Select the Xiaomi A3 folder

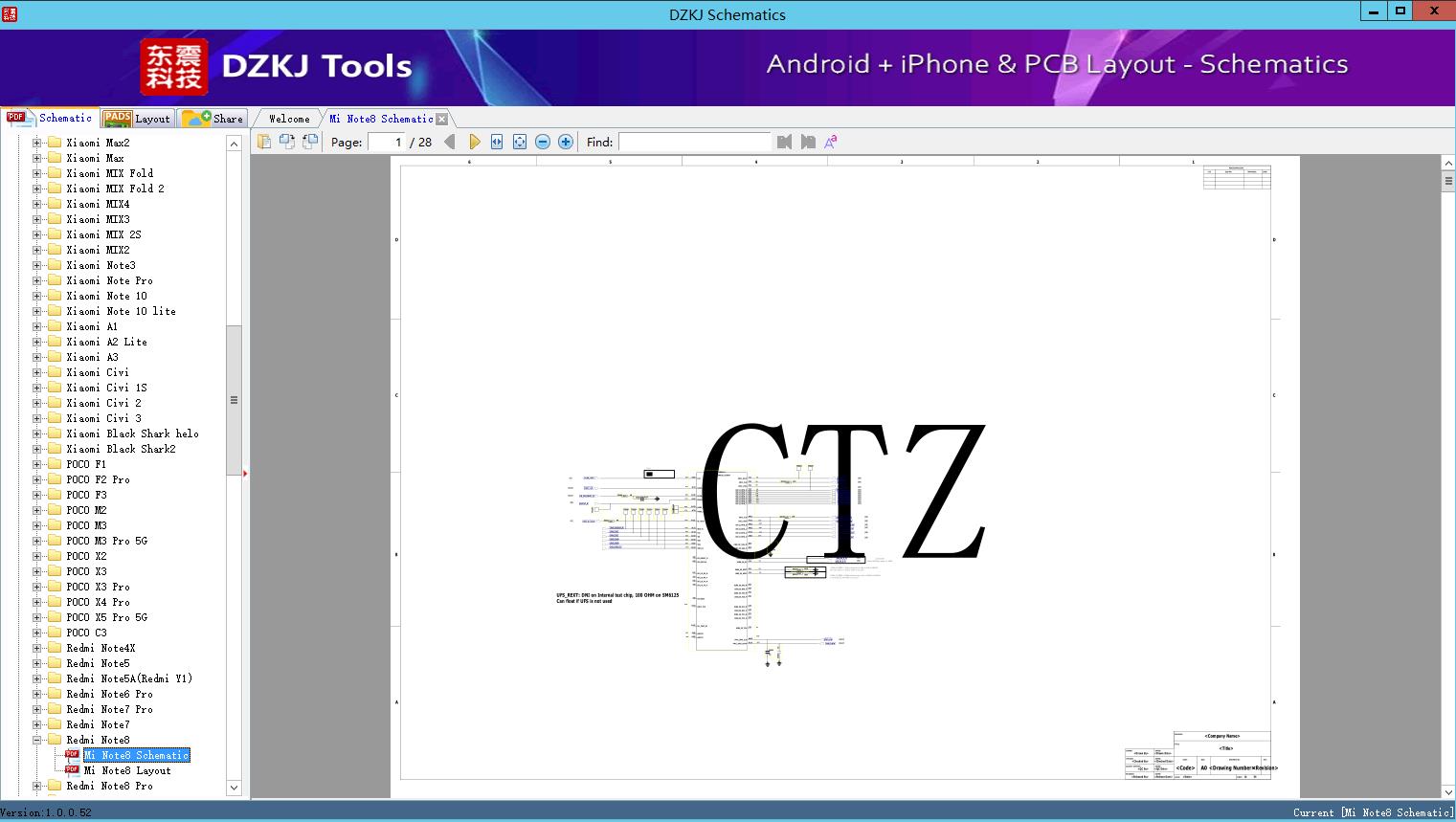tap(92, 357)
